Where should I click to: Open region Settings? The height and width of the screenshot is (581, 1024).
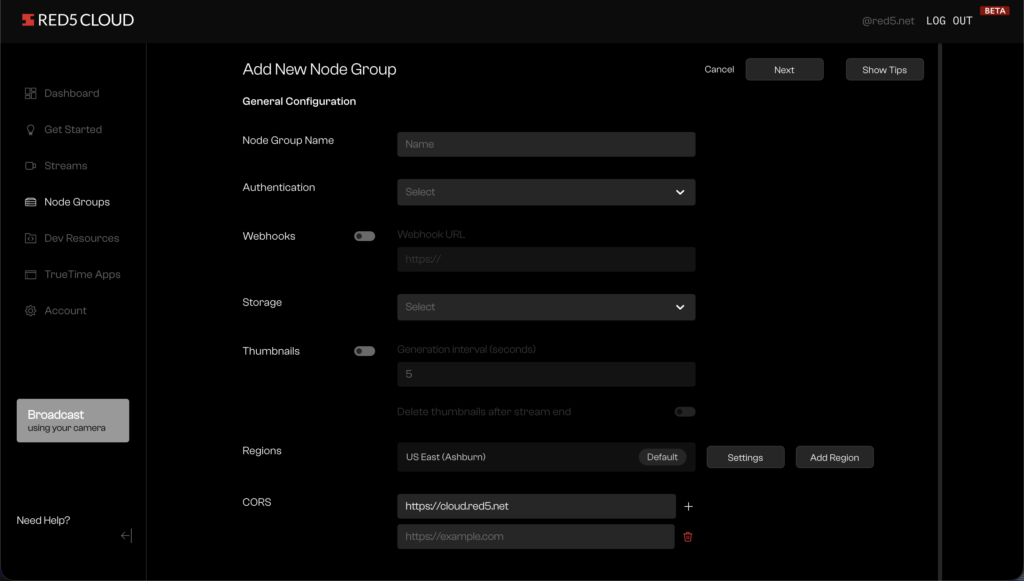click(x=745, y=458)
